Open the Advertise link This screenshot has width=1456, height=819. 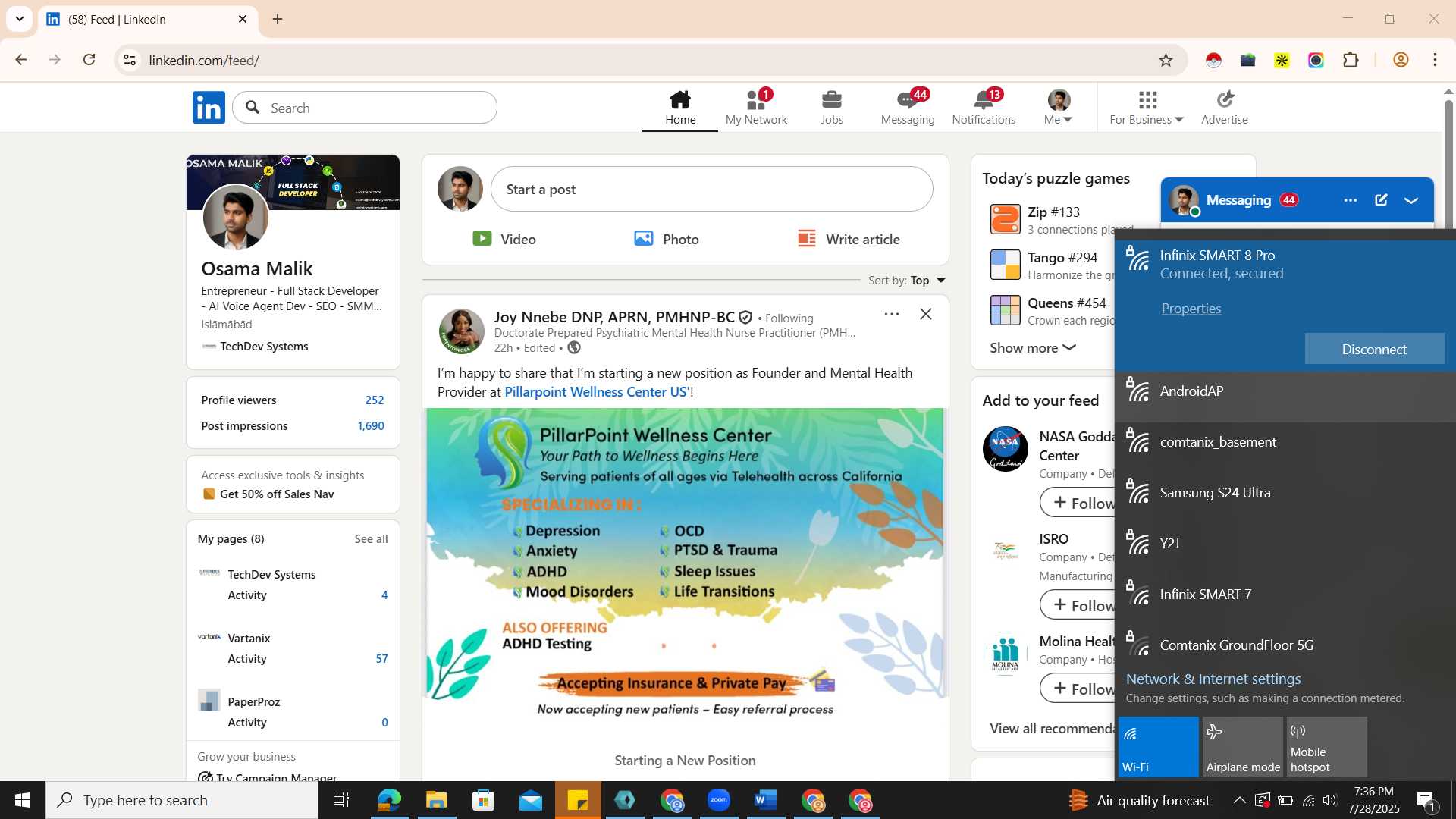coord(1225,108)
